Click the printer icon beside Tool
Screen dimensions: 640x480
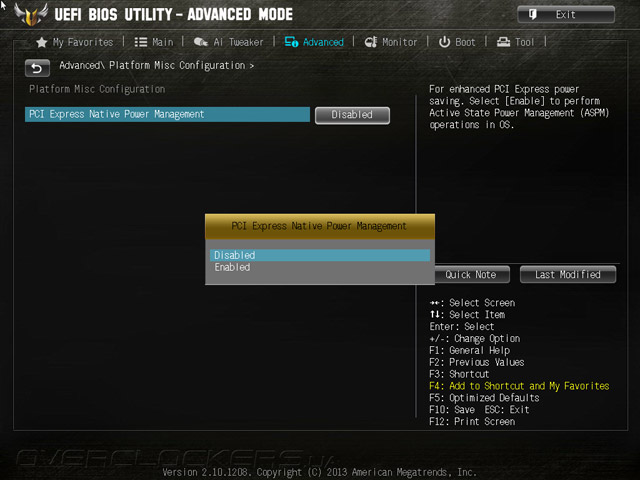tap(503, 42)
